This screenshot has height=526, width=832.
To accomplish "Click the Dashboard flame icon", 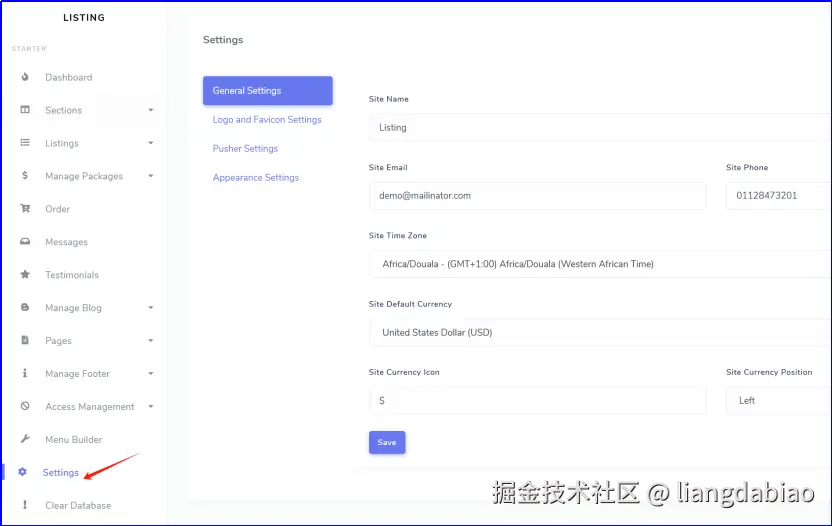I will (25, 77).
